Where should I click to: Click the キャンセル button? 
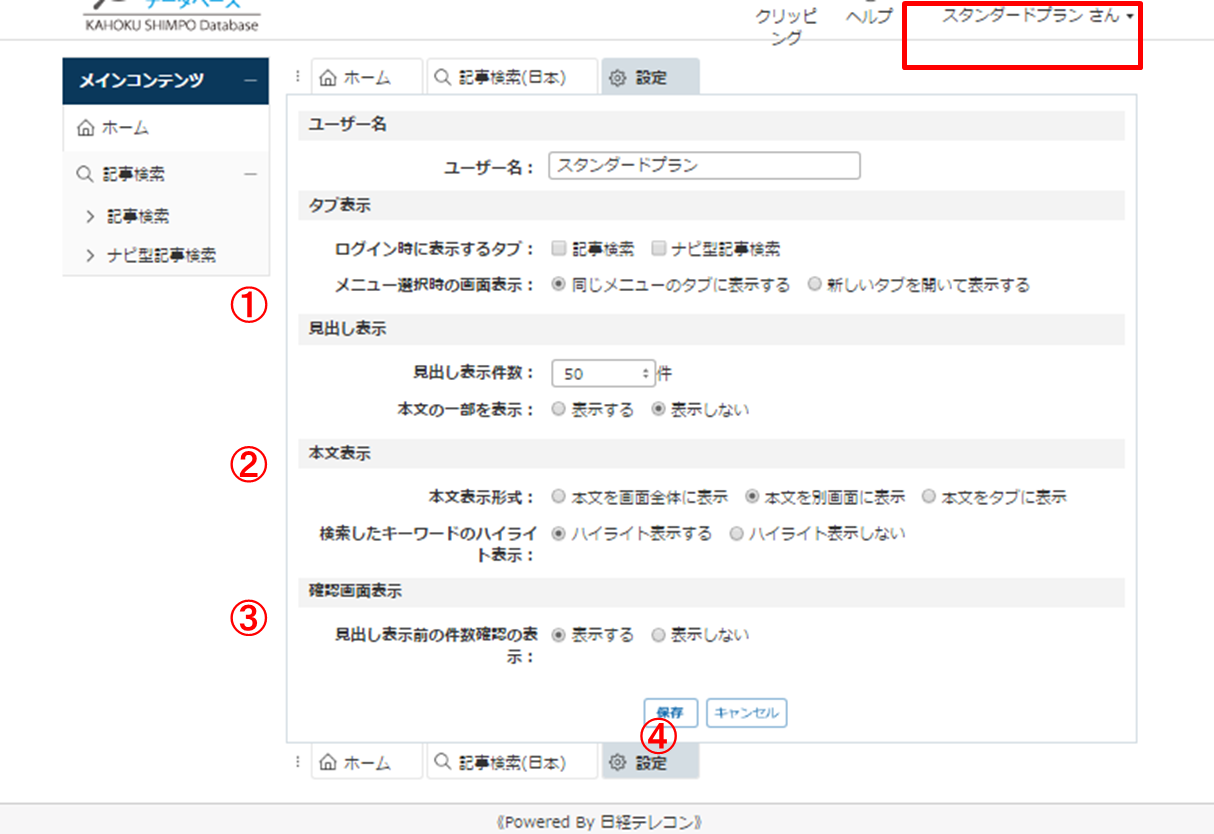(x=747, y=713)
